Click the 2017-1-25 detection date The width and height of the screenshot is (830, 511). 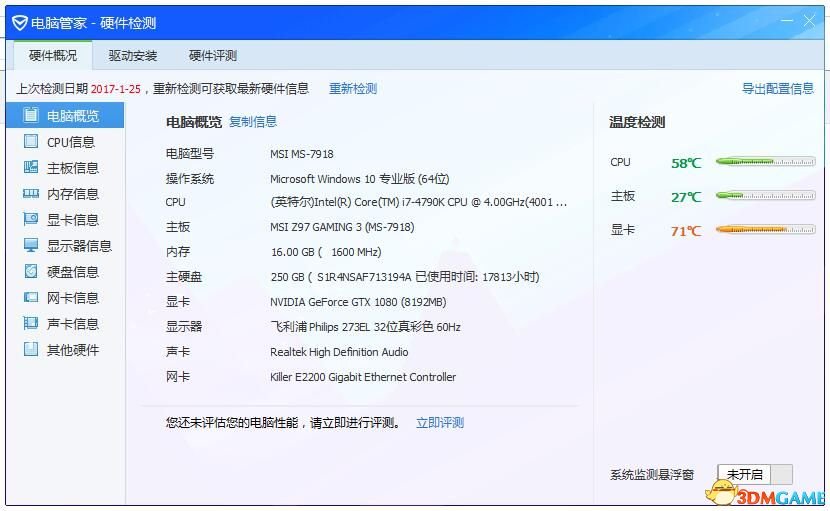pyautogui.click(x=116, y=89)
